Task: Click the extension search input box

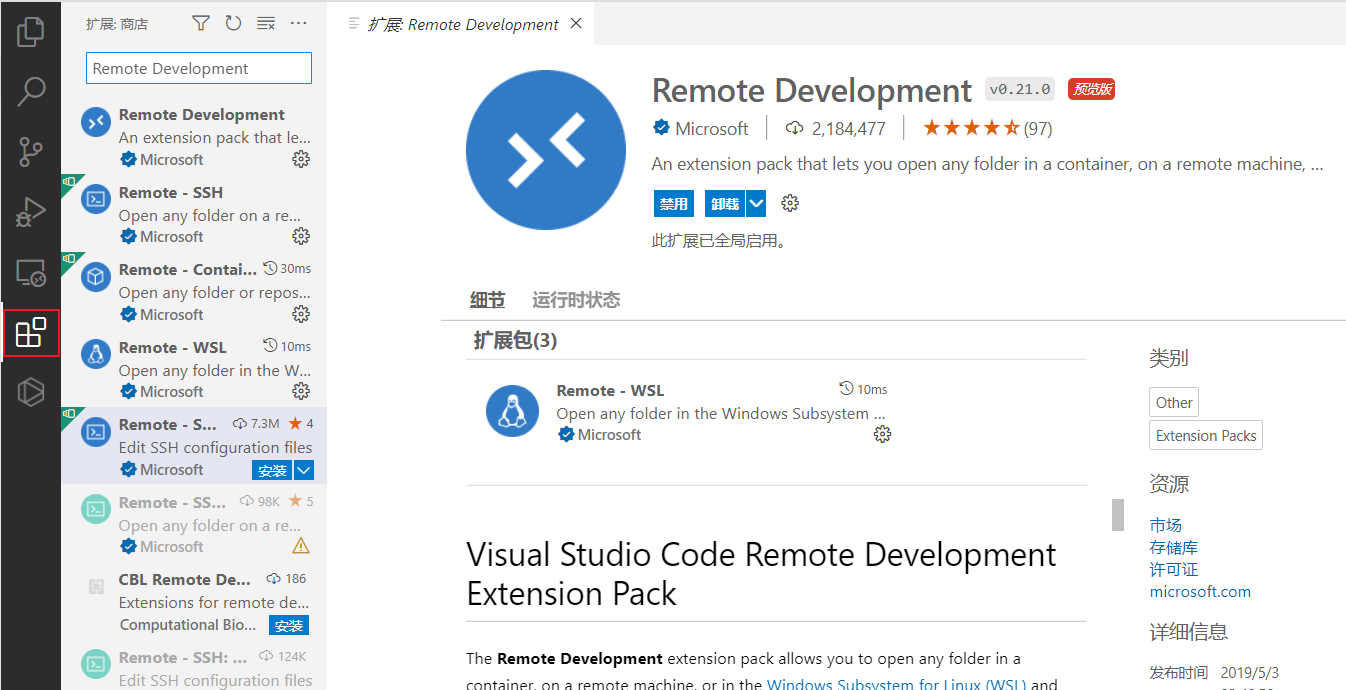Action: coord(199,68)
